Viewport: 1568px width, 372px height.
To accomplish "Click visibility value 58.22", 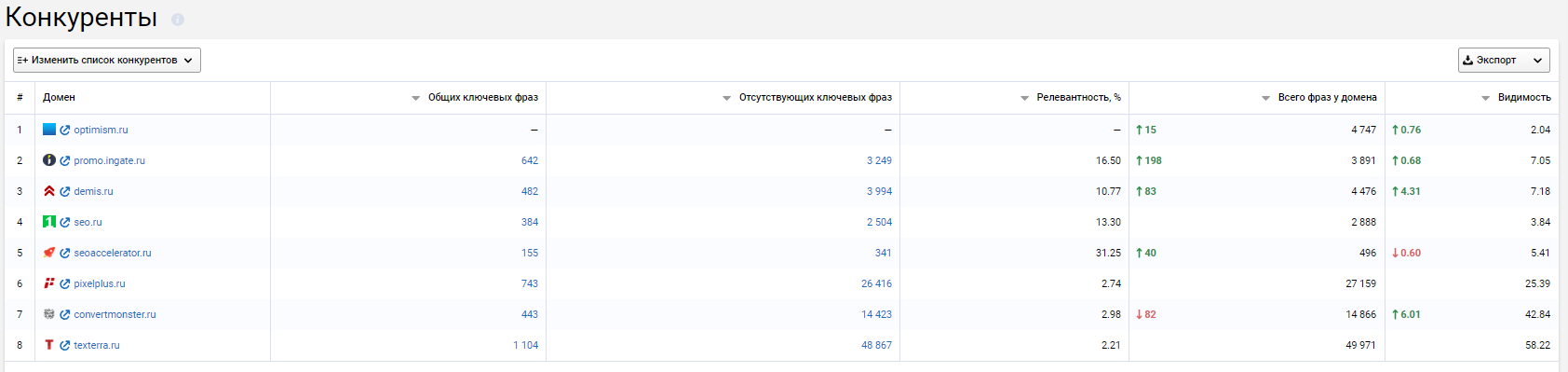I will pyautogui.click(x=1537, y=346).
